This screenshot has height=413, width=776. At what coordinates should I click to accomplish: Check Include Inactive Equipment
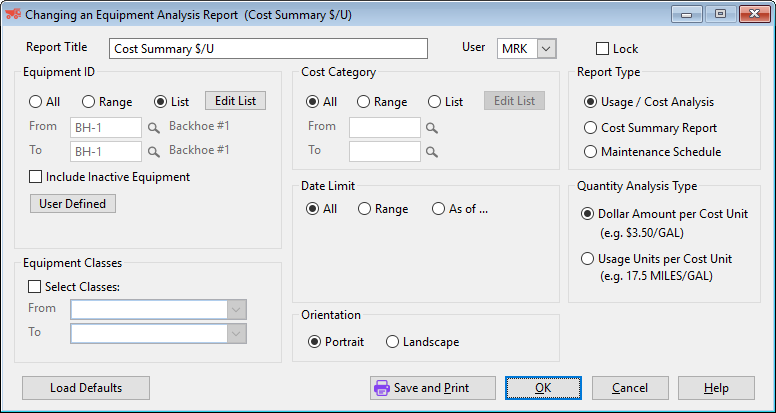[x=37, y=177]
